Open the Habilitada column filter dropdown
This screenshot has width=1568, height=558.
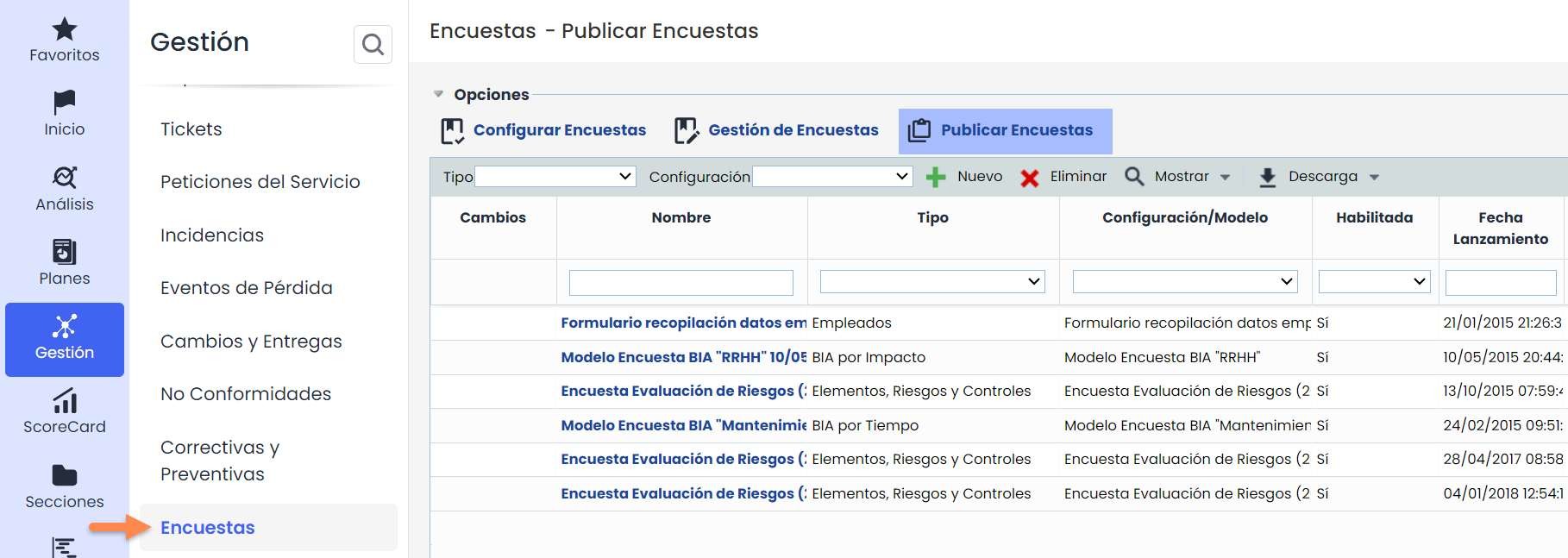tap(1374, 282)
